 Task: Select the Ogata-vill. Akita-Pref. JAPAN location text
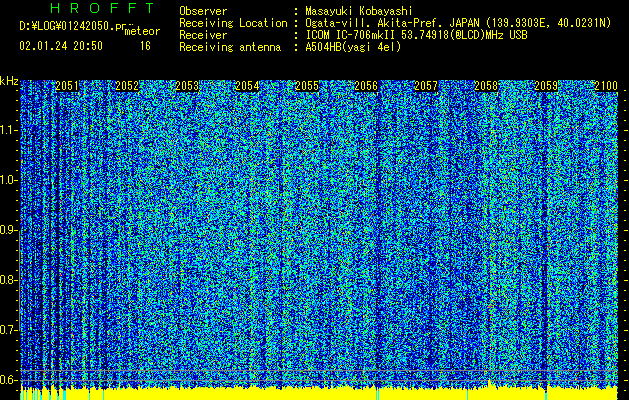pos(458,23)
